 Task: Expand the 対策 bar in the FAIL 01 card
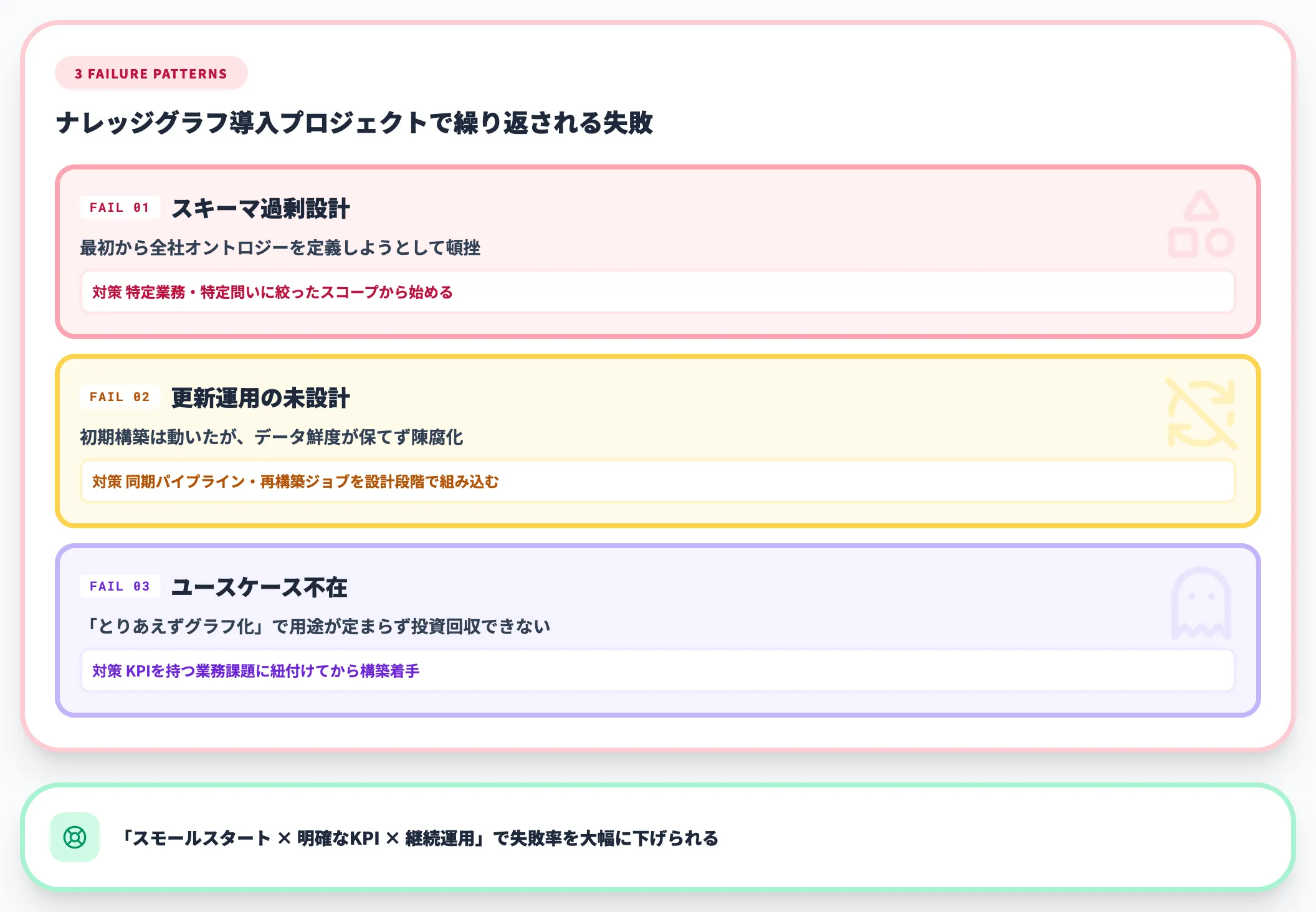(x=657, y=292)
